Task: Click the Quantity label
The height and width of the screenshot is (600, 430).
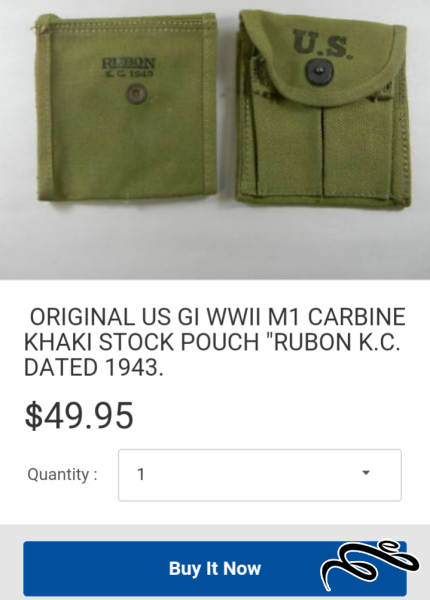Action: (62, 474)
